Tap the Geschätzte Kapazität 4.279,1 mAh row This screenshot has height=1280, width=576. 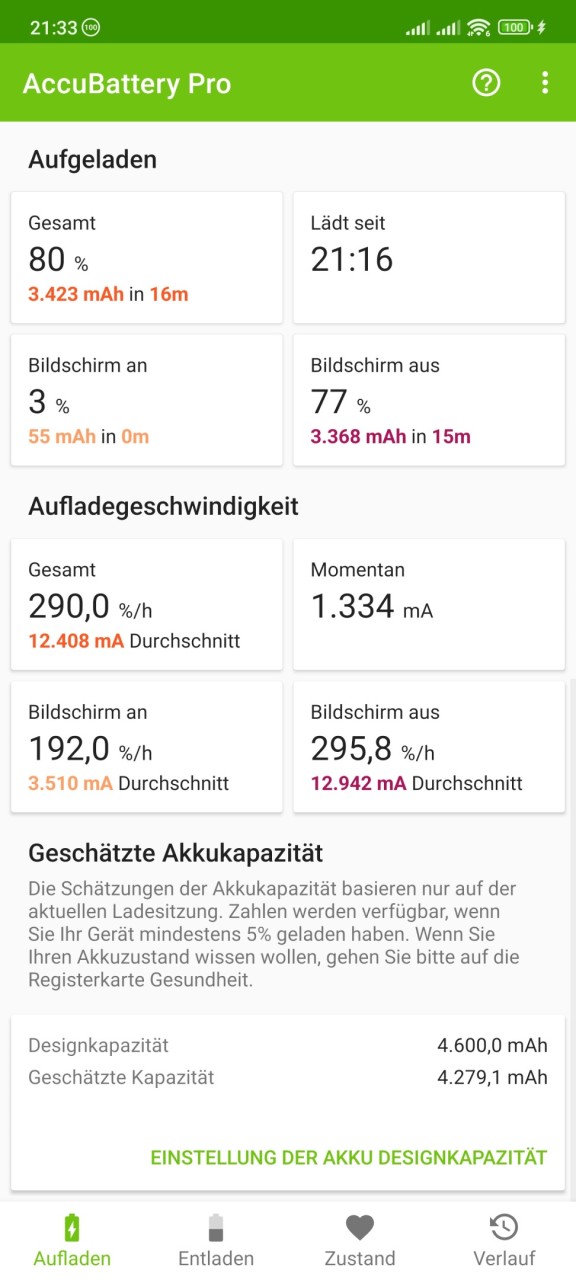(288, 1078)
